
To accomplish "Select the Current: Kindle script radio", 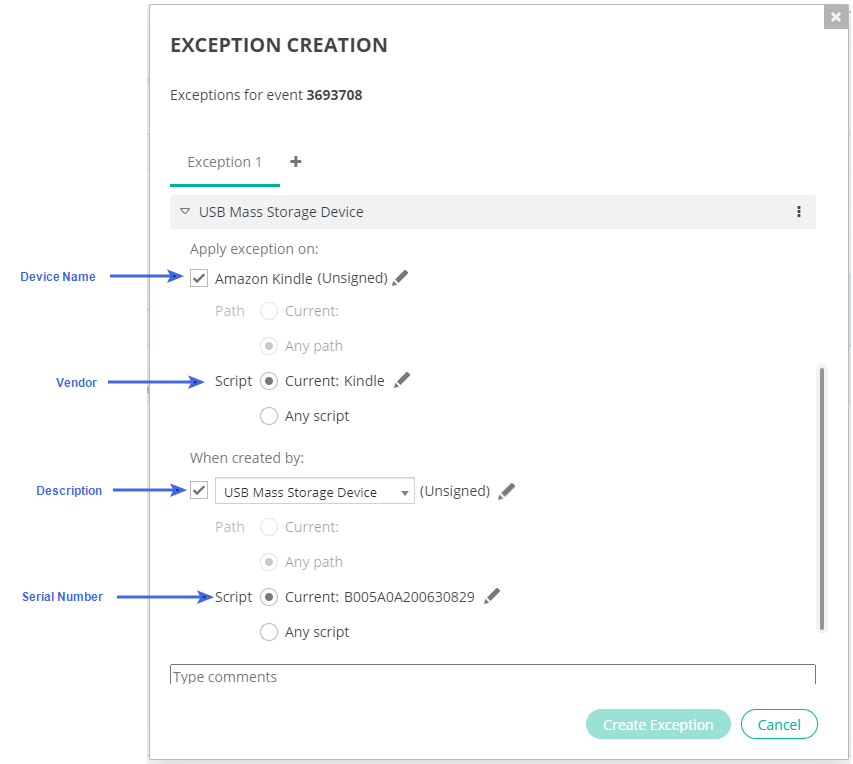I will click(268, 381).
